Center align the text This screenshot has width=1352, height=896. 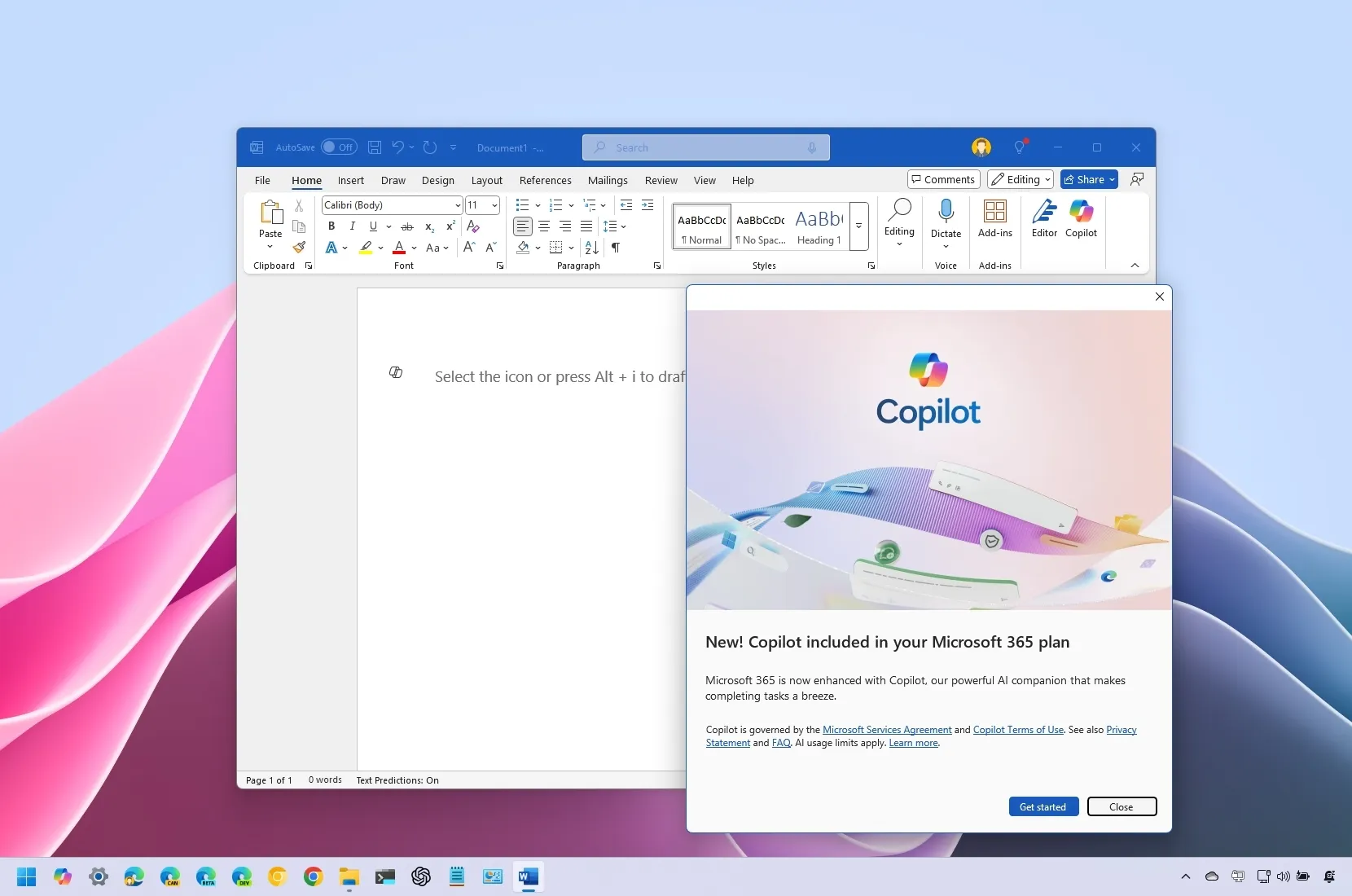544,226
